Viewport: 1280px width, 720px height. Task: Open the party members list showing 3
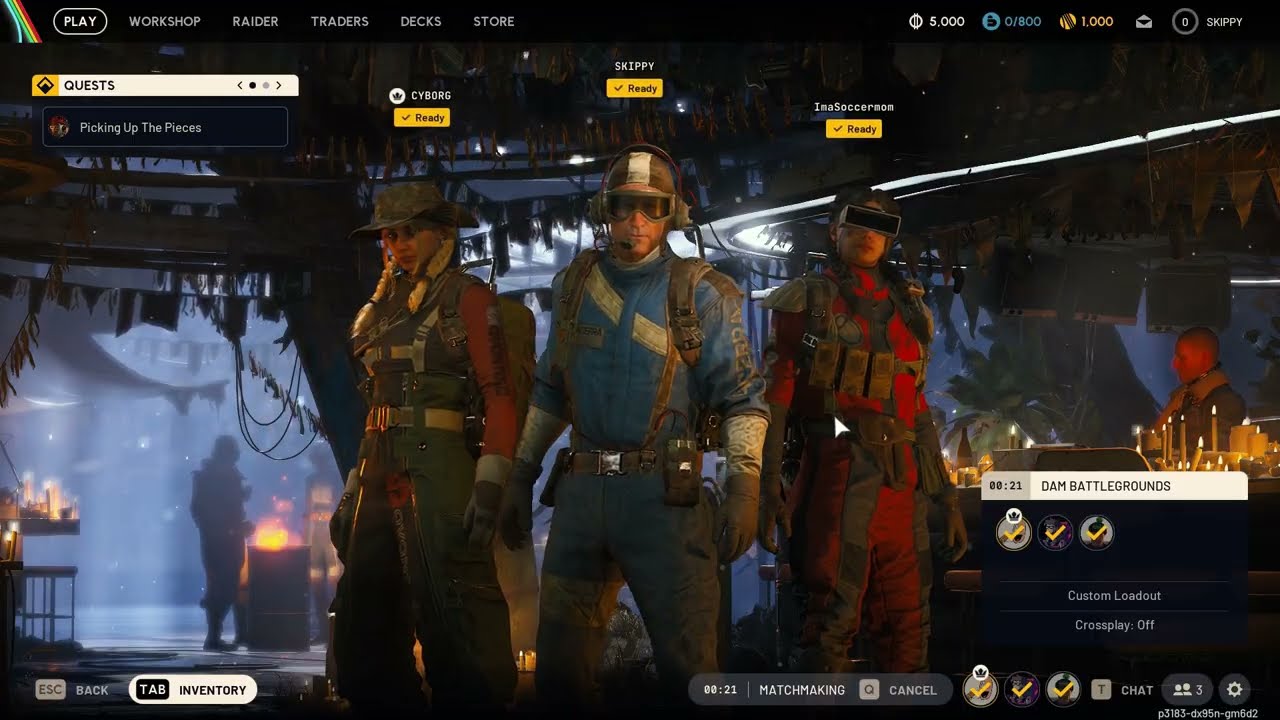point(1188,690)
